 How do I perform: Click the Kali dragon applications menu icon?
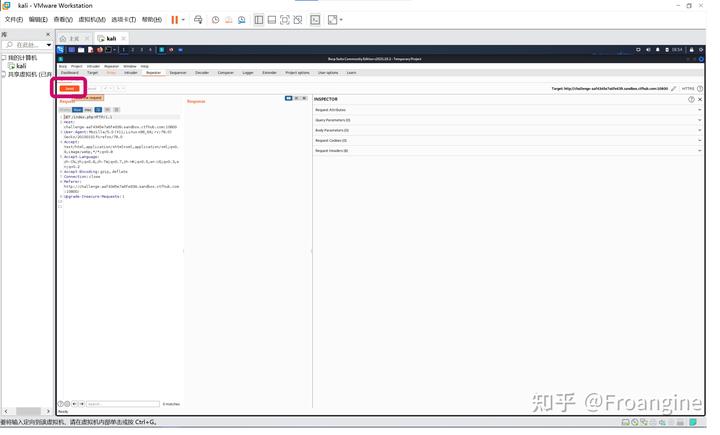(x=60, y=50)
